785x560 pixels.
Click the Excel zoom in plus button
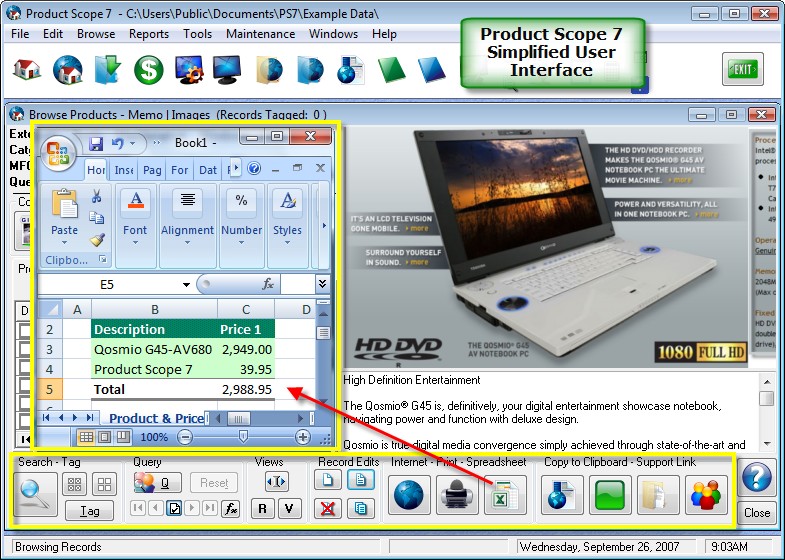point(302,437)
